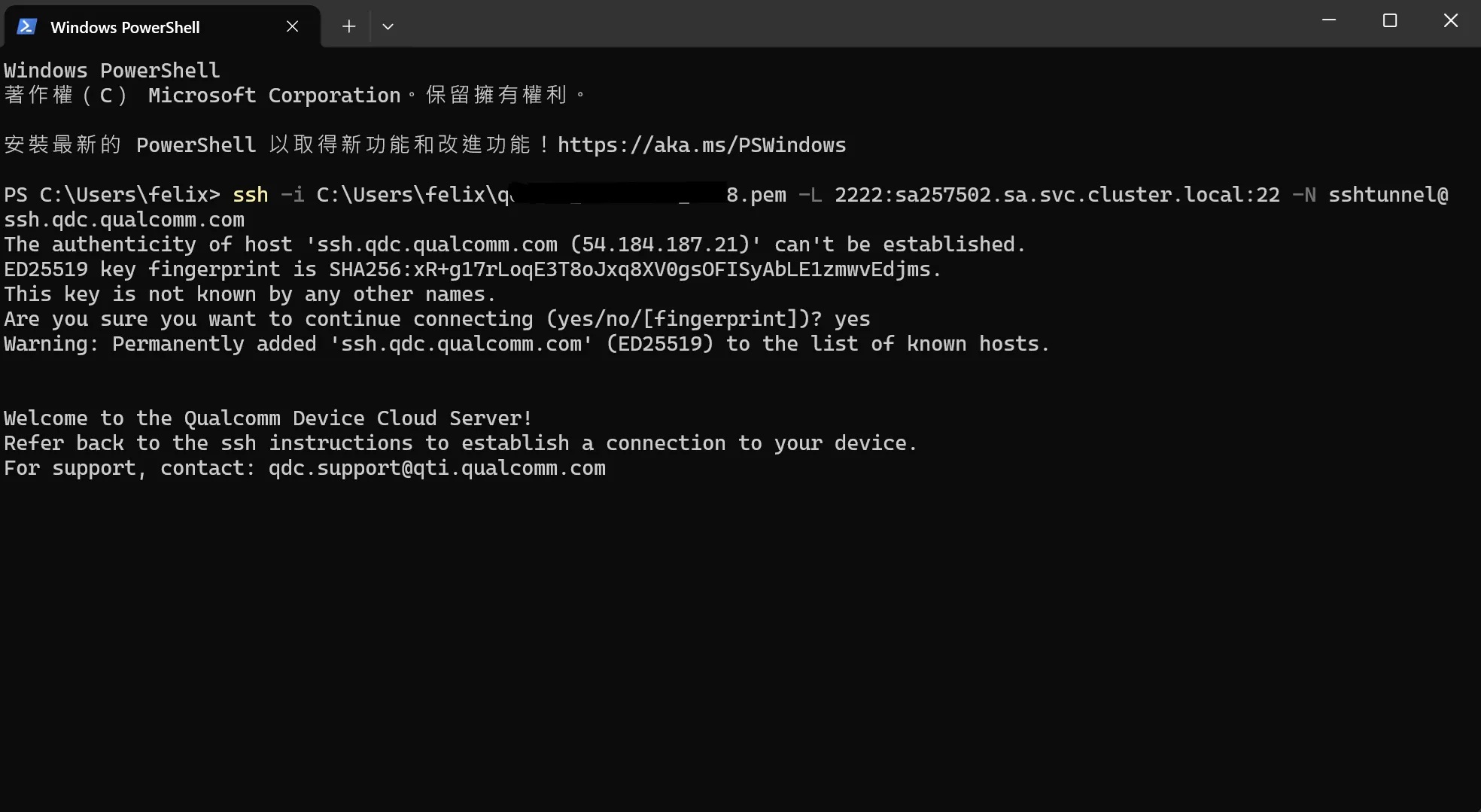Click the qdc.support@qti.qualcomm.com email address
Image resolution: width=1481 pixels, height=812 pixels.
(x=437, y=467)
